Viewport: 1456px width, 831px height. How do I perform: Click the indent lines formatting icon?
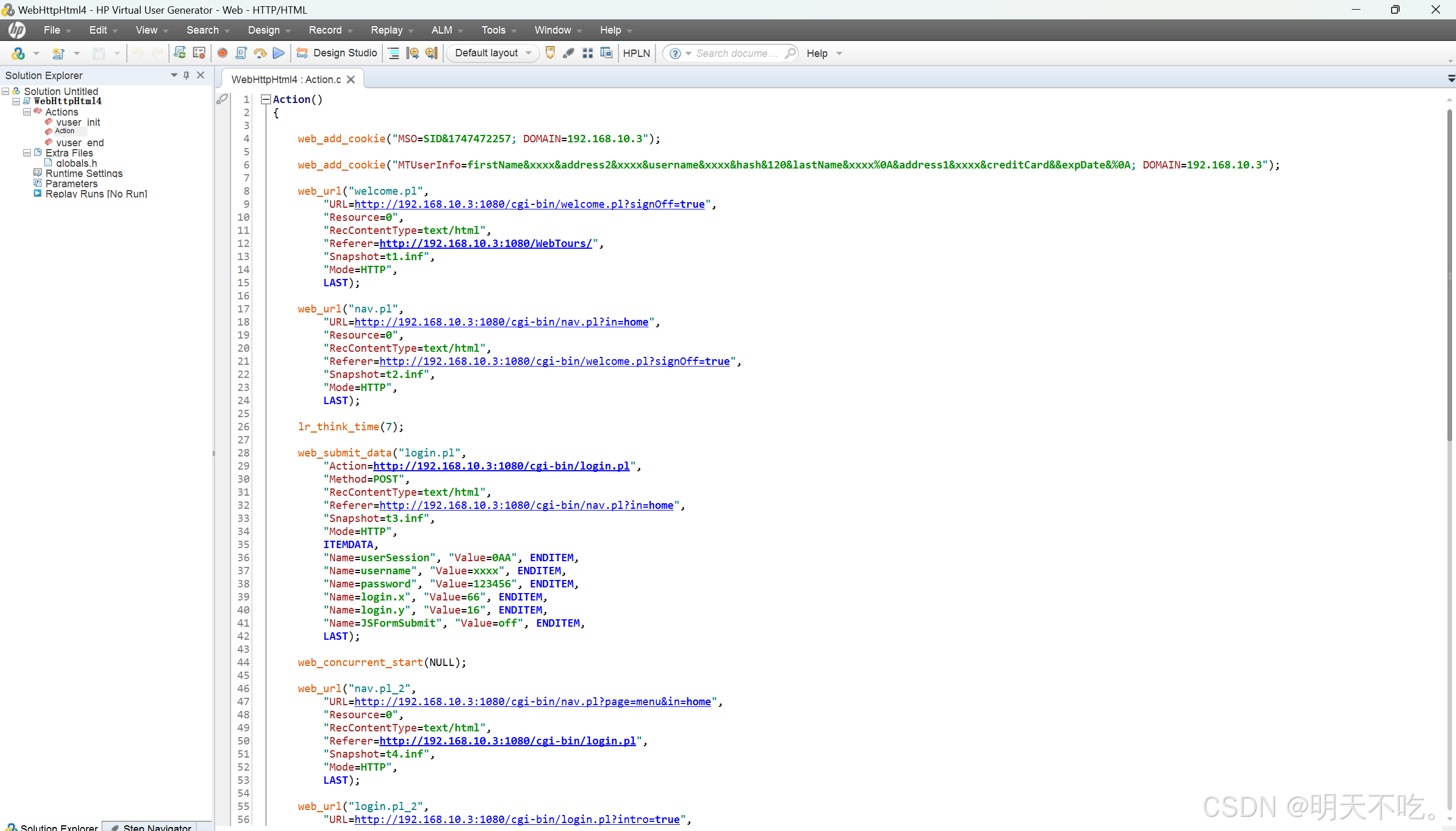394,53
